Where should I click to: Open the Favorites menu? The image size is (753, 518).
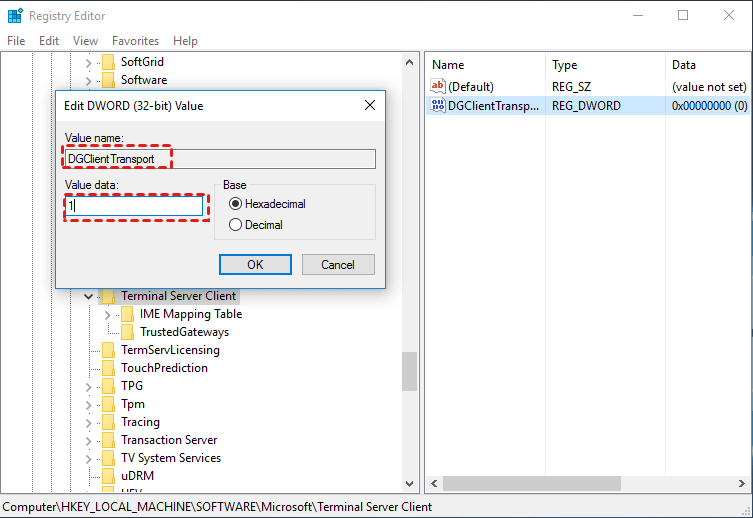pos(135,41)
